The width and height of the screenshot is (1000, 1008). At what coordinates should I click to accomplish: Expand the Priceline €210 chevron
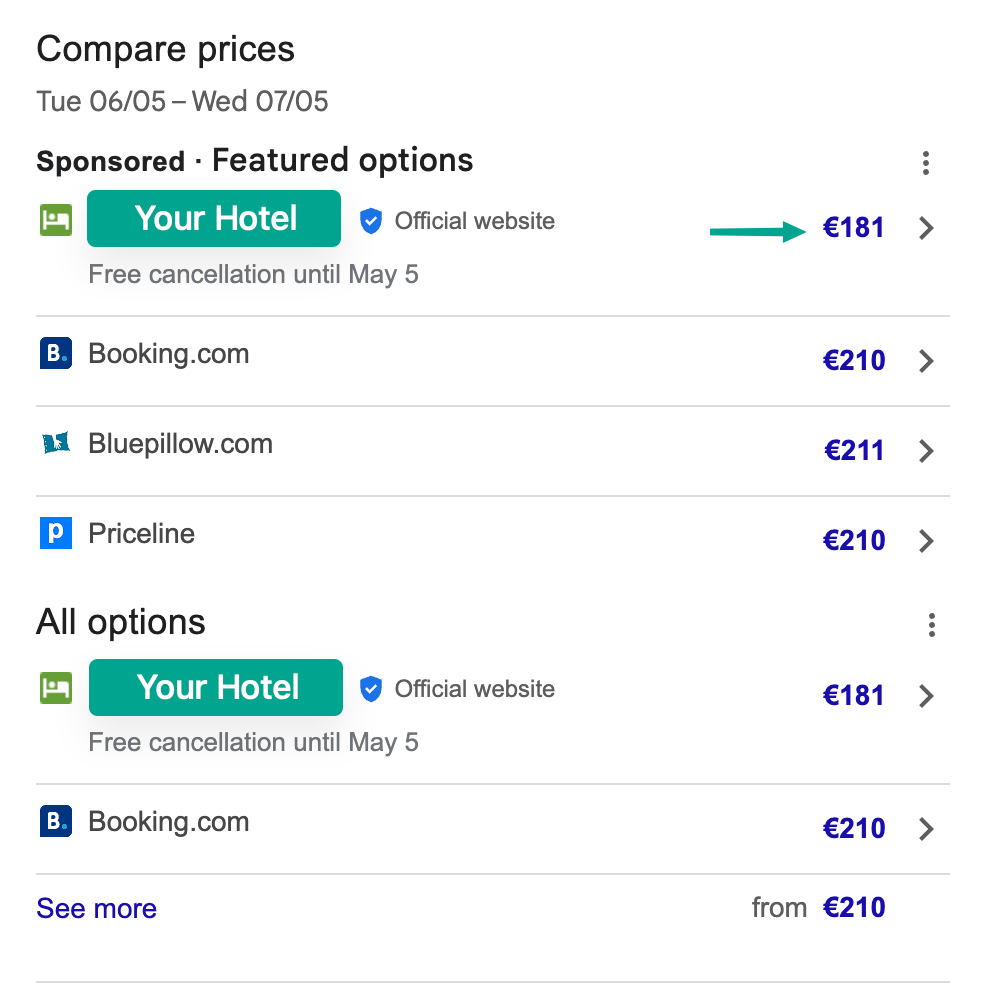927,541
